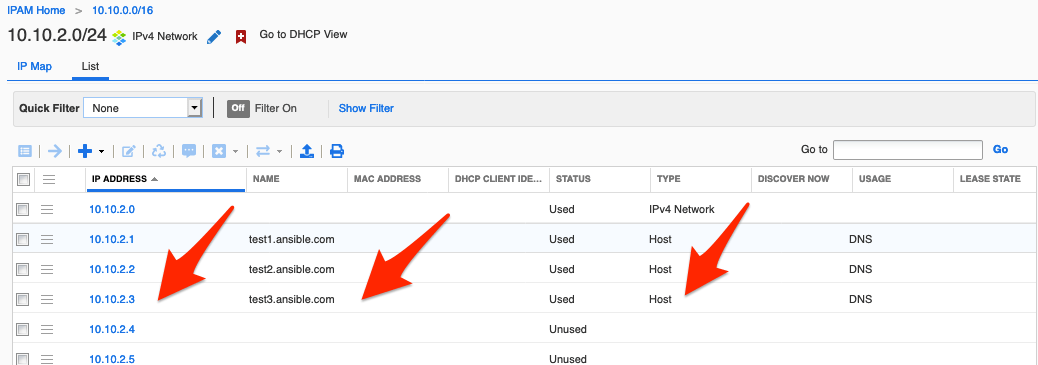Switch to the IP Map tab
The width and height of the screenshot is (1038, 365).
[x=34, y=66]
